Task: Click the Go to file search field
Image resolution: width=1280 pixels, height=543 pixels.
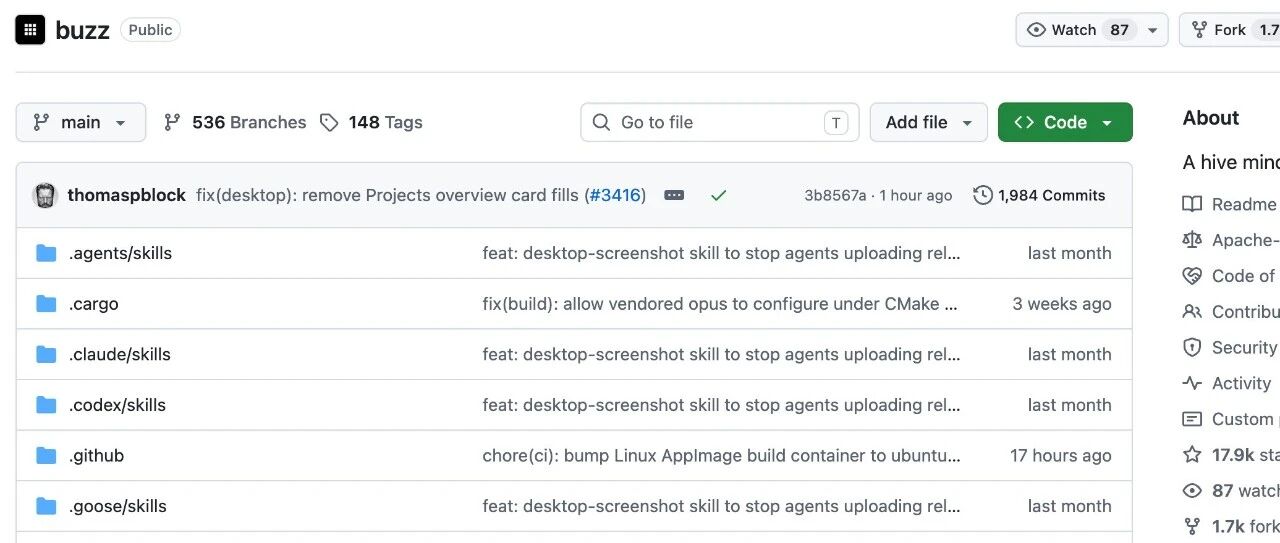Action: [720, 122]
